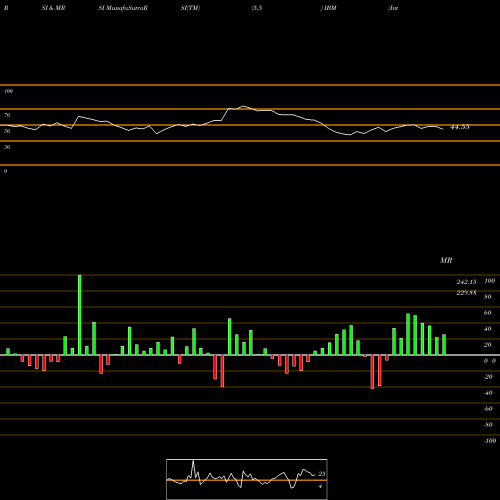Click the 40 label on MR scale
The height and width of the screenshot is (500, 500).
tap(488, 329)
